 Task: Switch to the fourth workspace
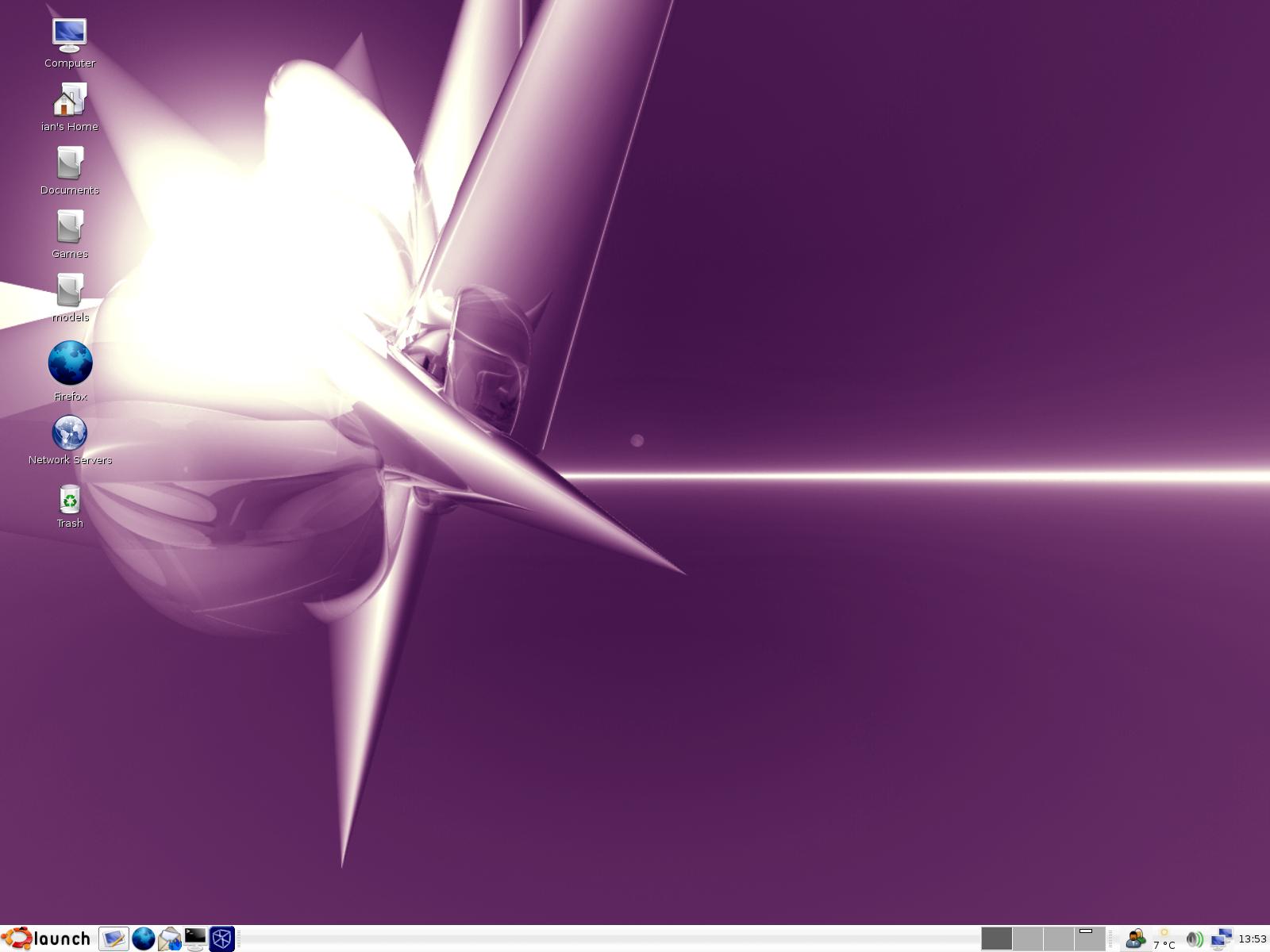[1090, 939]
